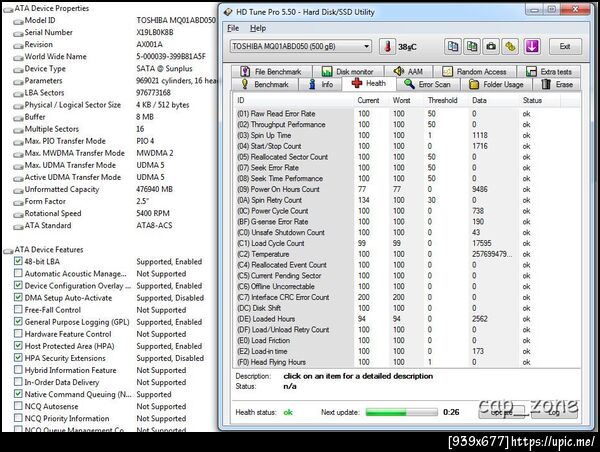The image size is (600, 452).
Task: Click the Exit button
Action: [565, 47]
